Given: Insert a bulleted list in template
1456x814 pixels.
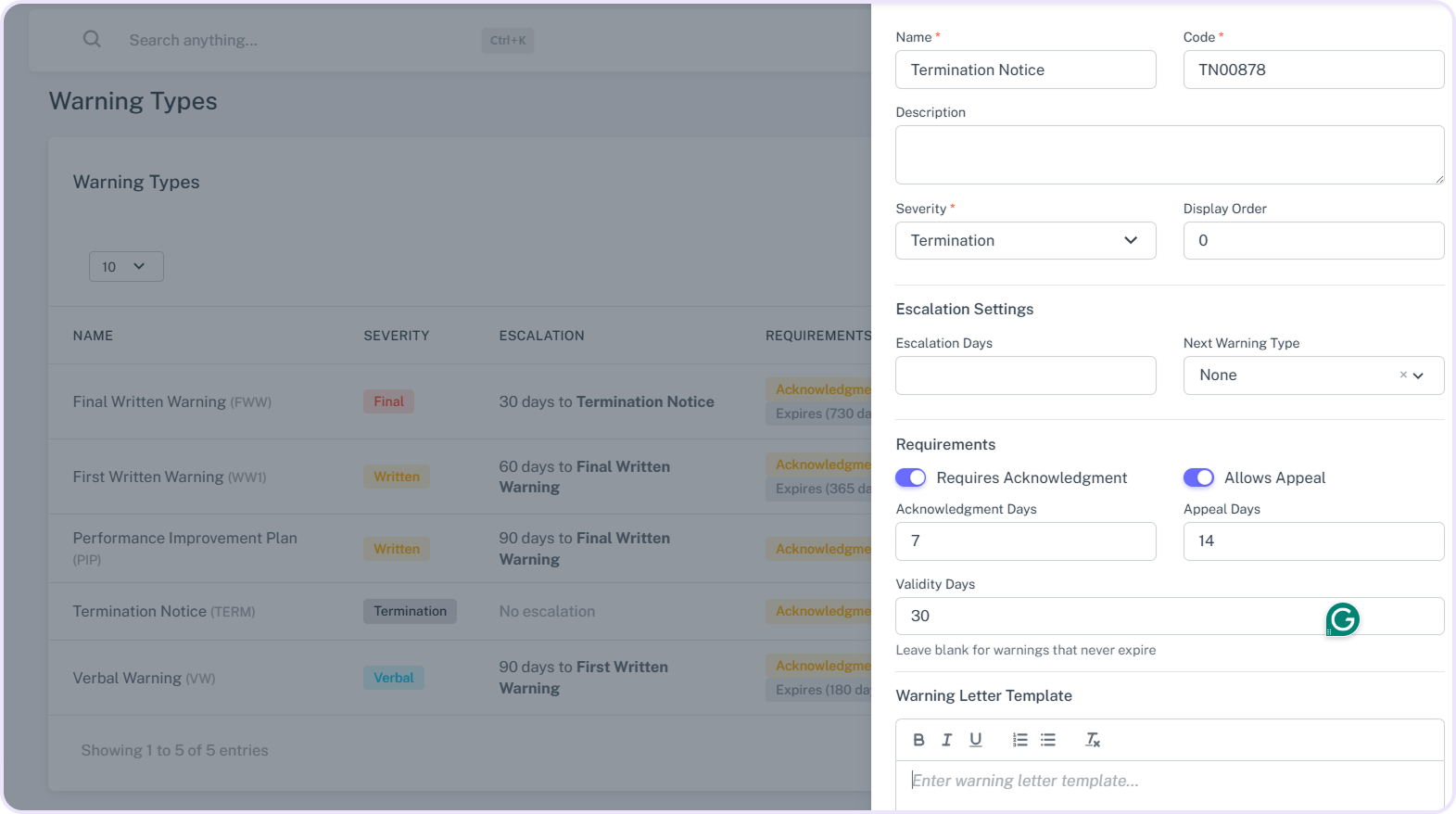Looking at the screenshot, I should [1048, 740].
